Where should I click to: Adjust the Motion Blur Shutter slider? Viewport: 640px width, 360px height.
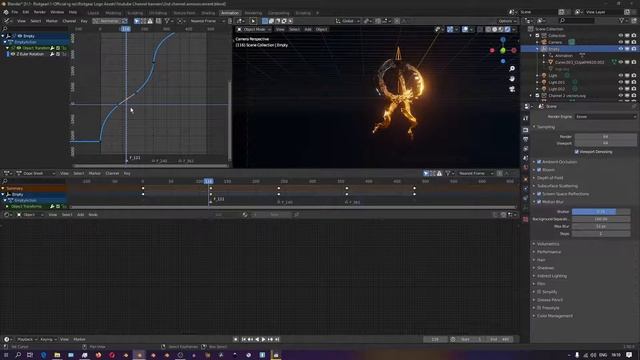(600, 211)
